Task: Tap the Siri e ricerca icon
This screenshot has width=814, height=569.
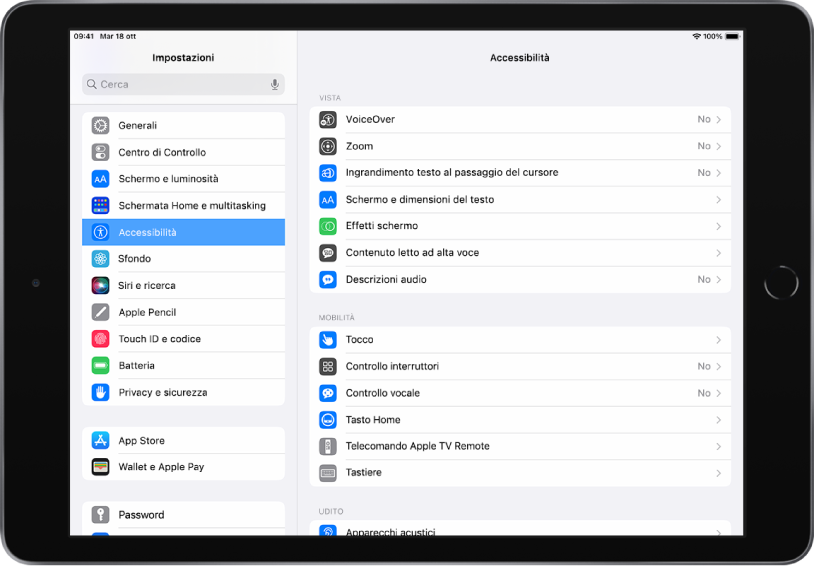Action: pyautogui.click(x=100, y=286)
